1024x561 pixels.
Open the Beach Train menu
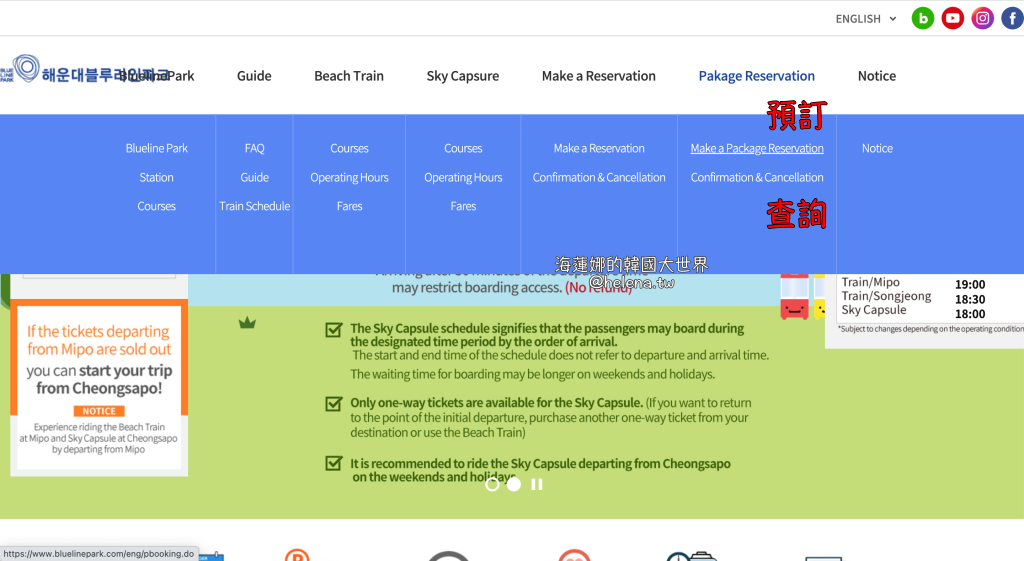pyautogui.click(x=348, y=76)
